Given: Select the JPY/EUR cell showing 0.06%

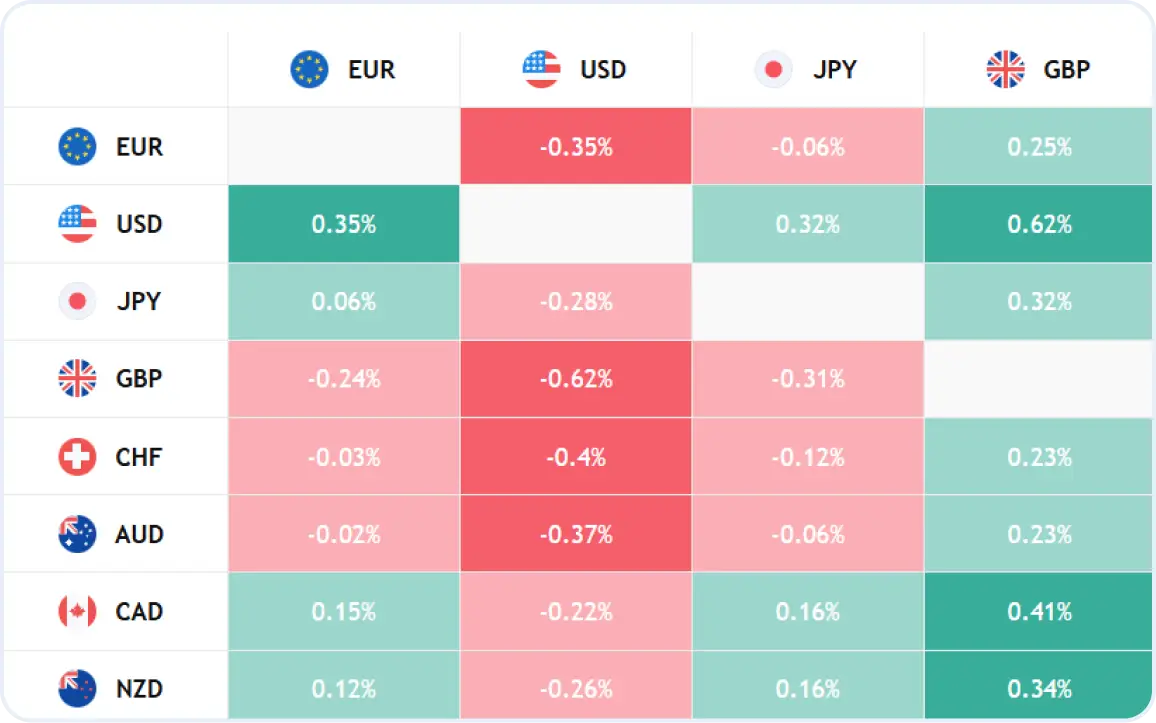Looking at the screenshot, I should (344, 301).
